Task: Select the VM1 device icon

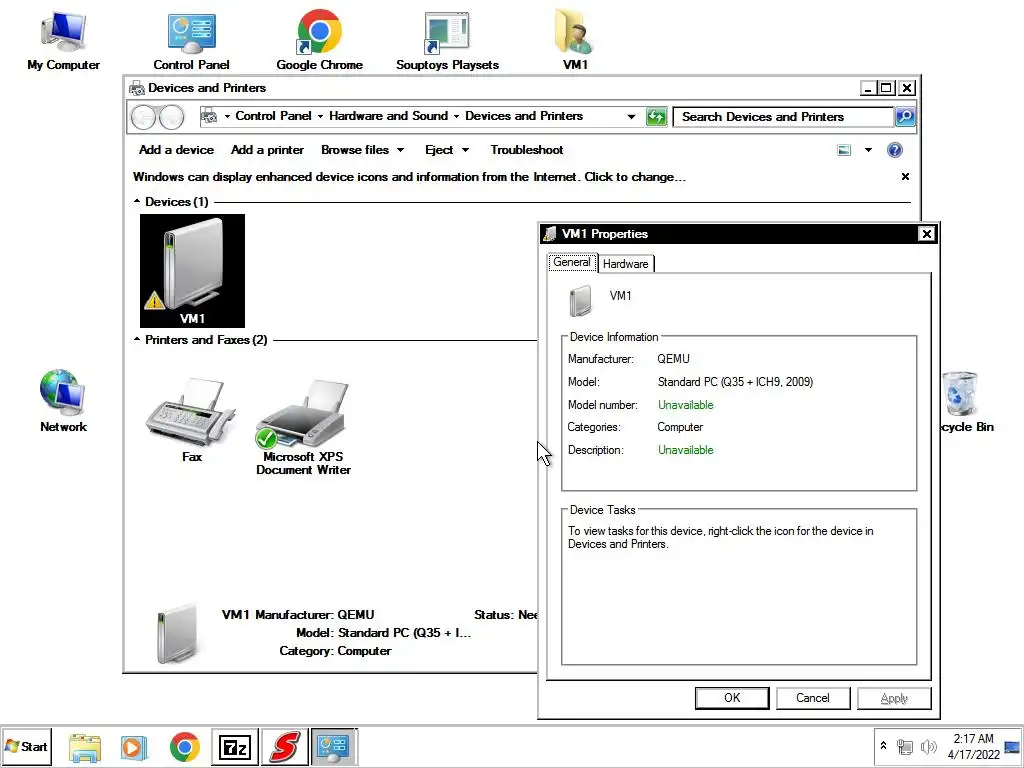Action: click(x=192, y=270)
